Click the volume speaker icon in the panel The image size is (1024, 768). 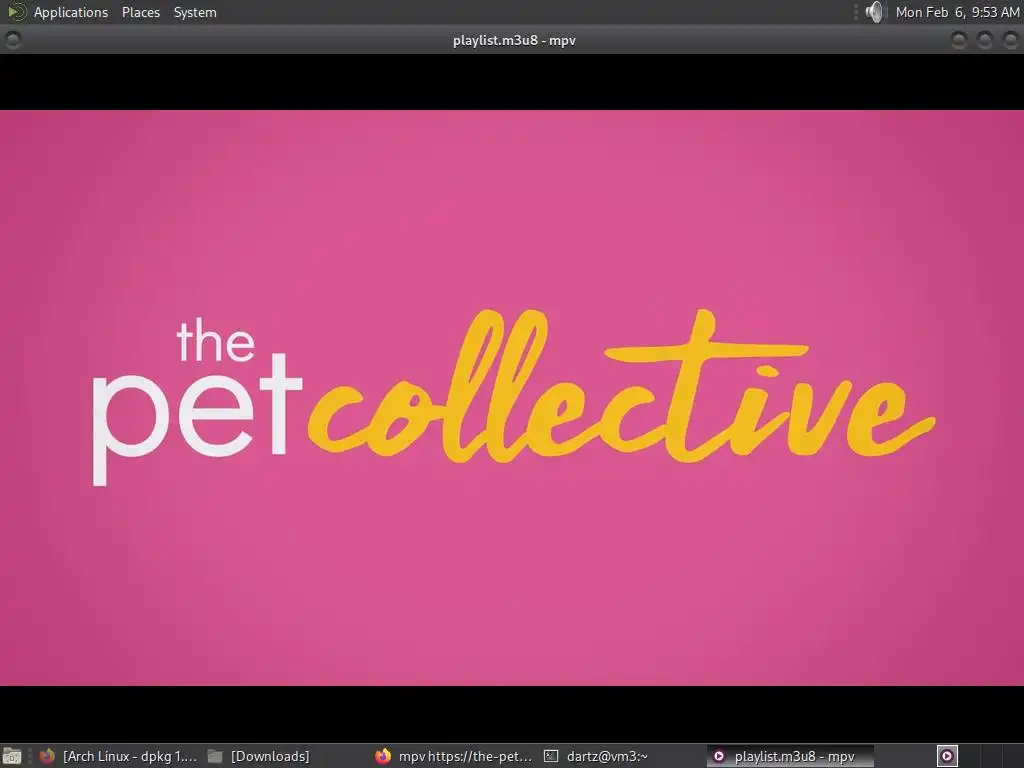(x=874, y=12)
